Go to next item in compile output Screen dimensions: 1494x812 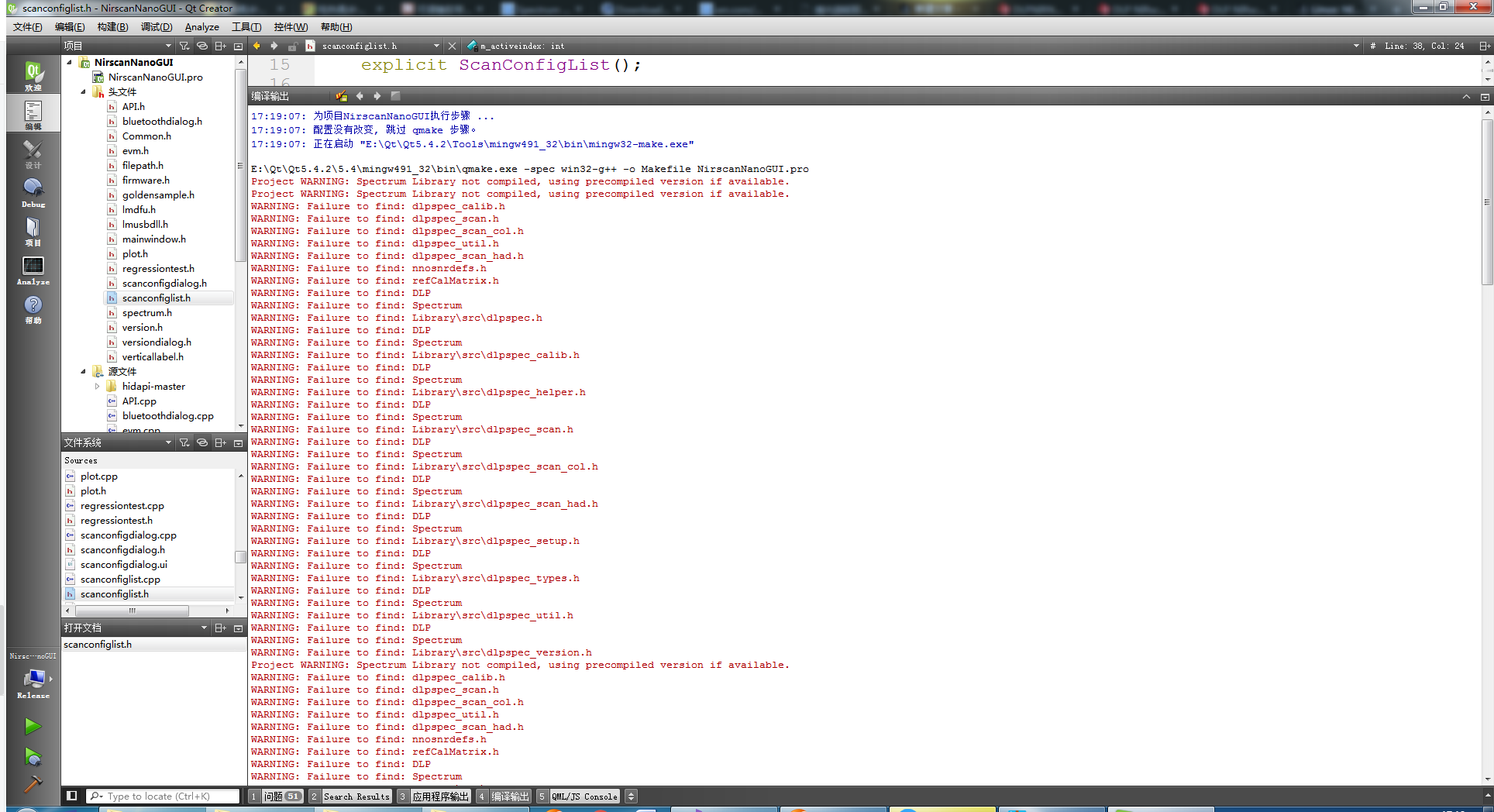(x=377, y=96)
